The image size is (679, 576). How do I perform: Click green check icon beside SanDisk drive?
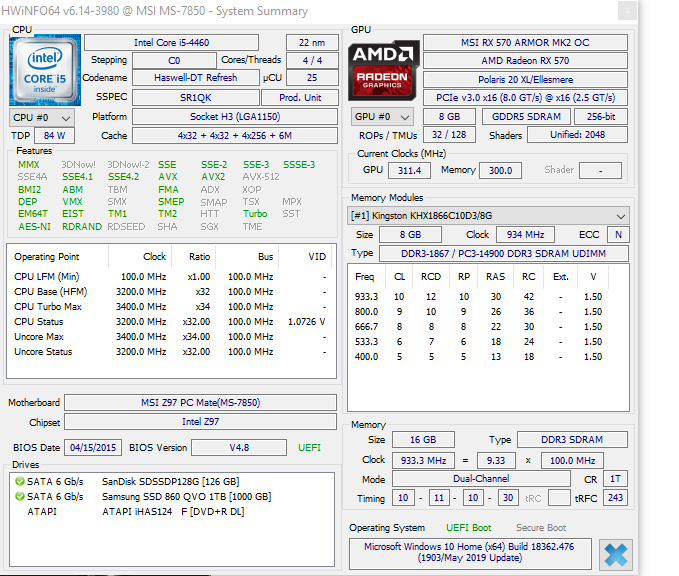[x=19, y=481]
